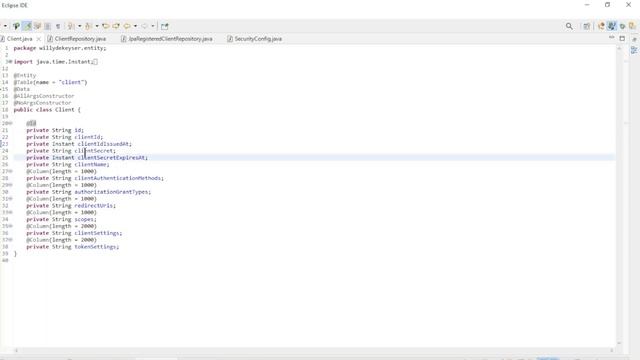Collapse the fold marker at line 27
Image resolution: width=640 pixels, height=360 pixels.
[10, 171]
